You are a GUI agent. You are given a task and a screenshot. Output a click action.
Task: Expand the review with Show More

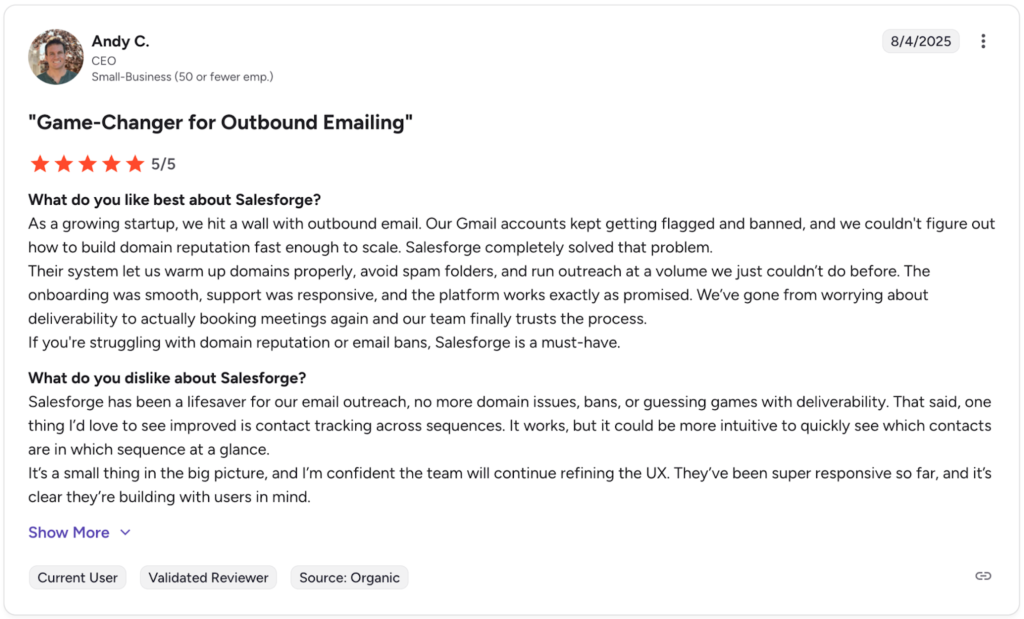[x=67, y=532]
